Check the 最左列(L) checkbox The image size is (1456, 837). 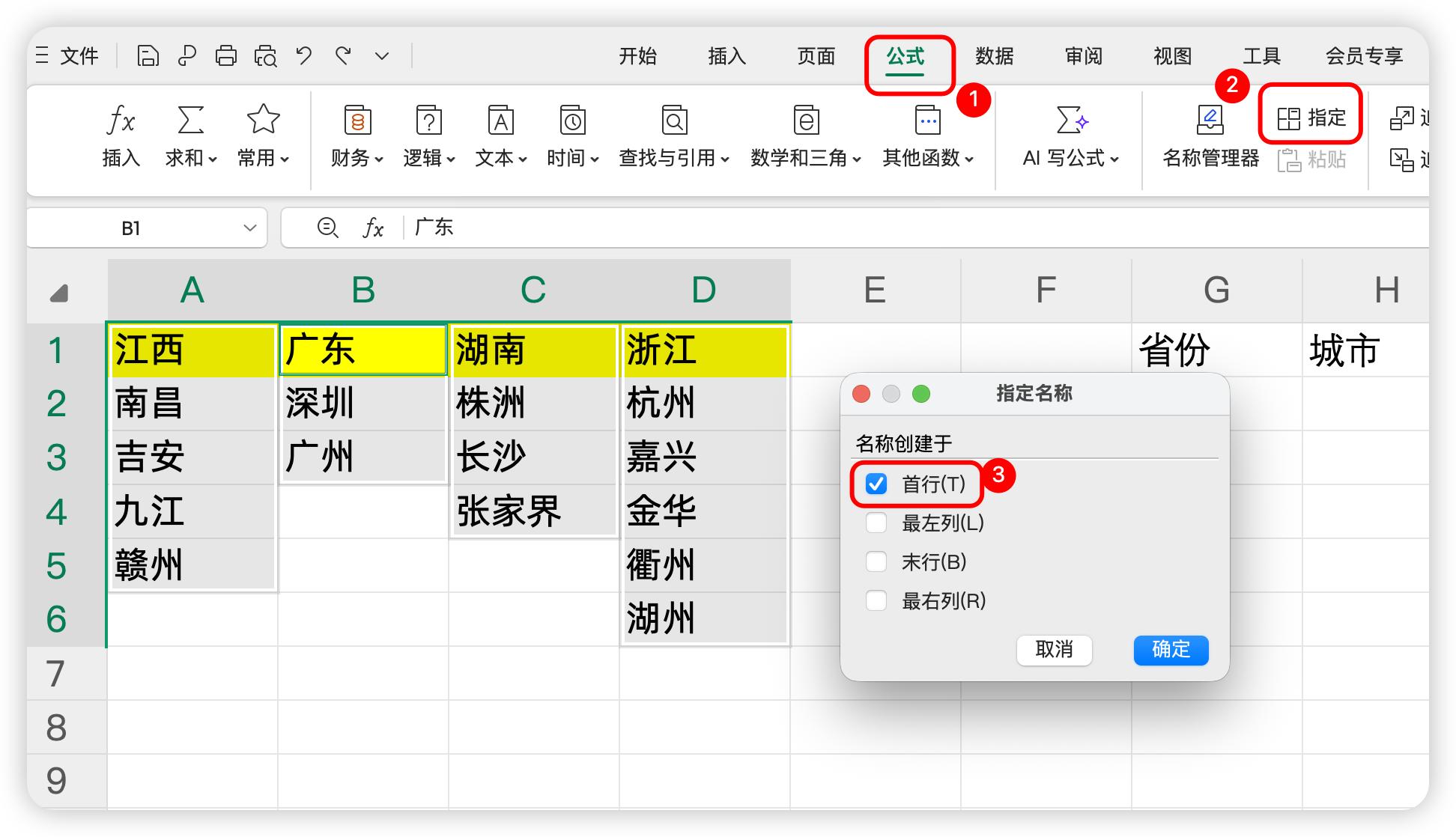876,523
